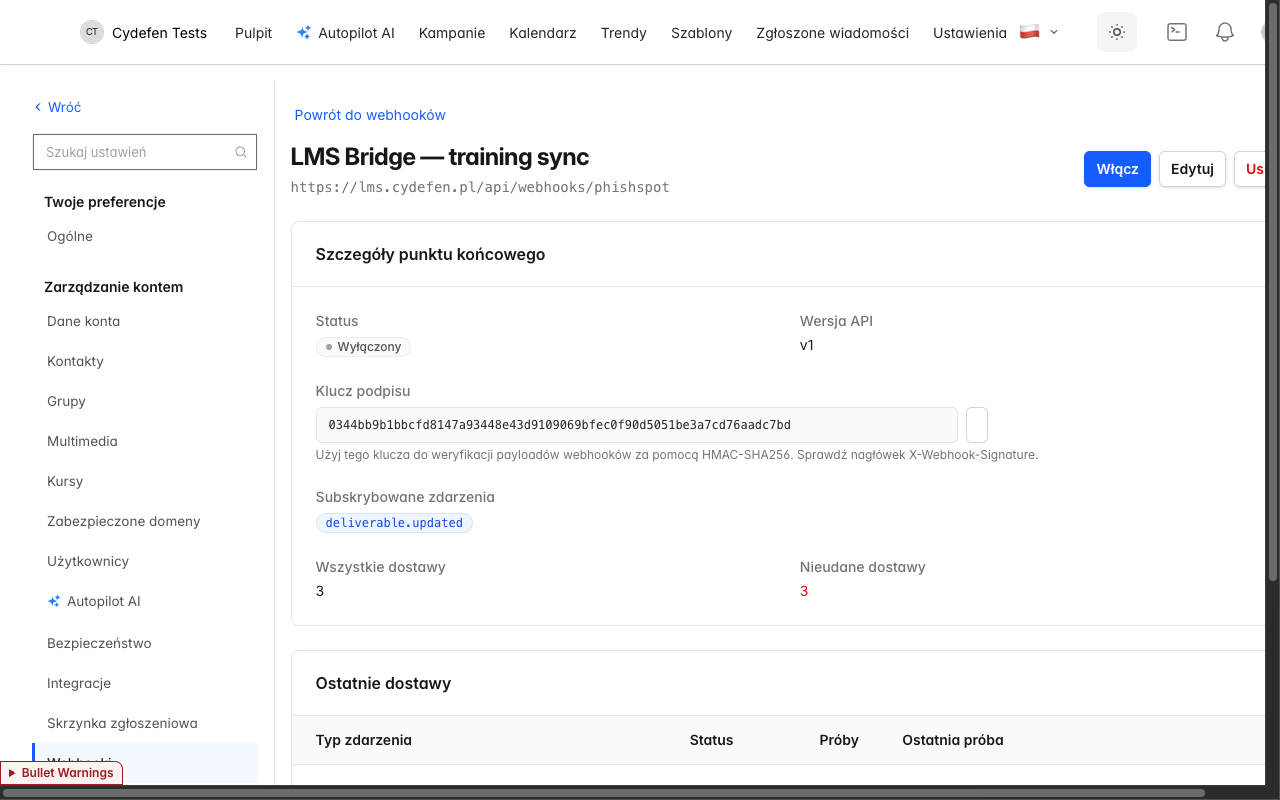This screenshot has height=800, width=1280.
Task: Click the webhook URL under the title
Action: click(480, 187)
